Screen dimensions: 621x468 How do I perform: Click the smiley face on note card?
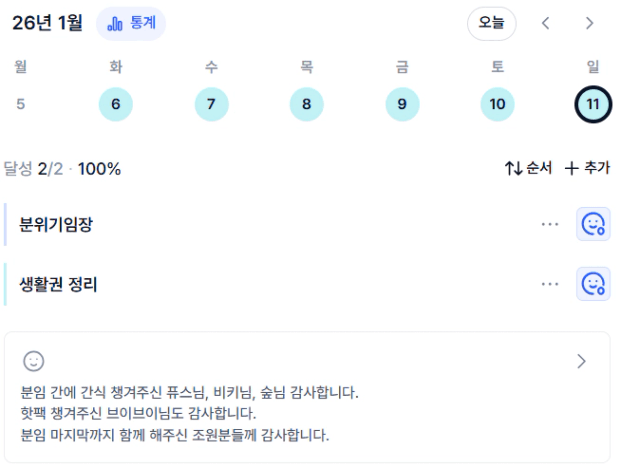pyautogui.click(x=34, y=361)
